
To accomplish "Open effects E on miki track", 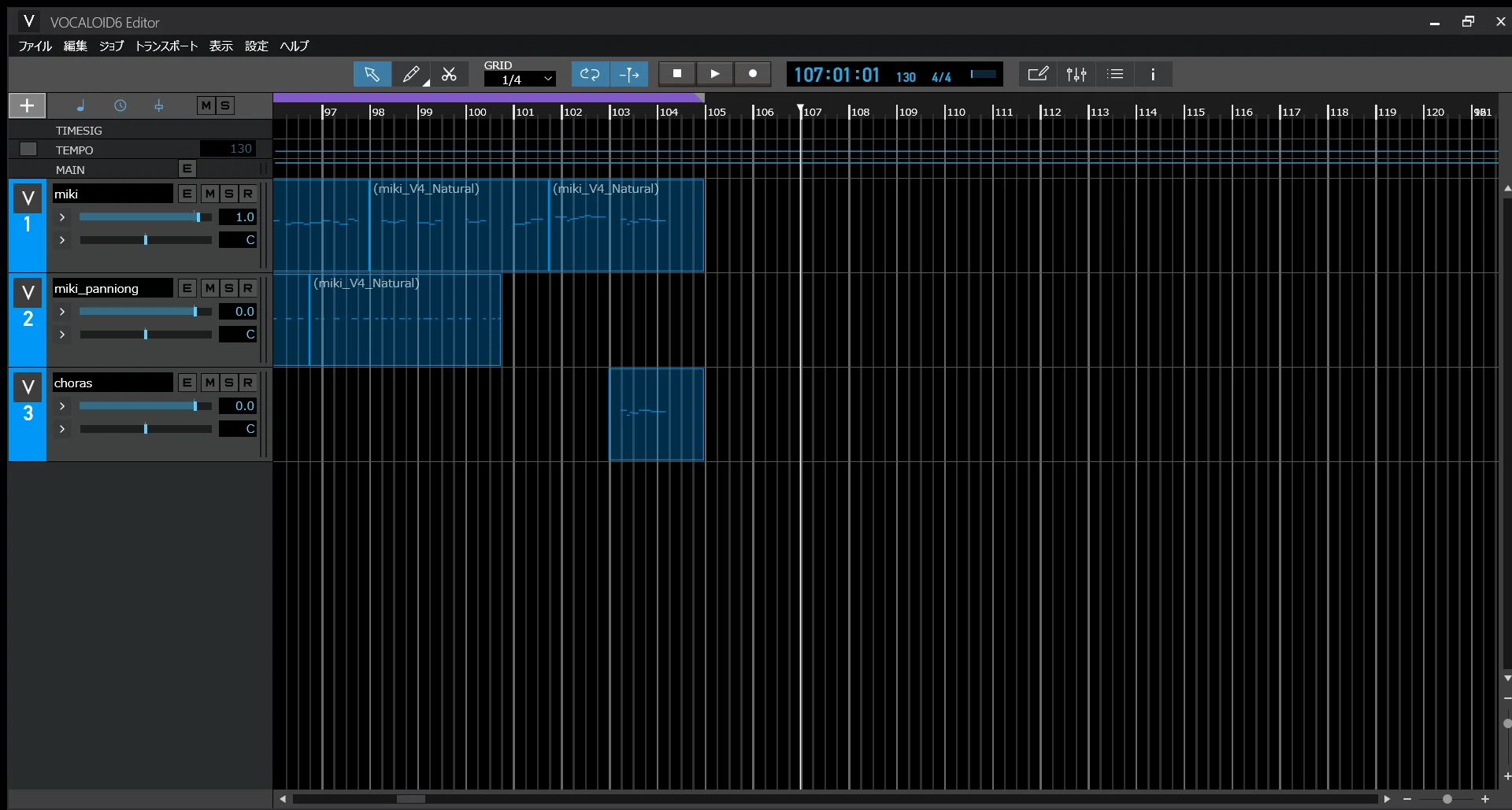I will pos(187,194).
